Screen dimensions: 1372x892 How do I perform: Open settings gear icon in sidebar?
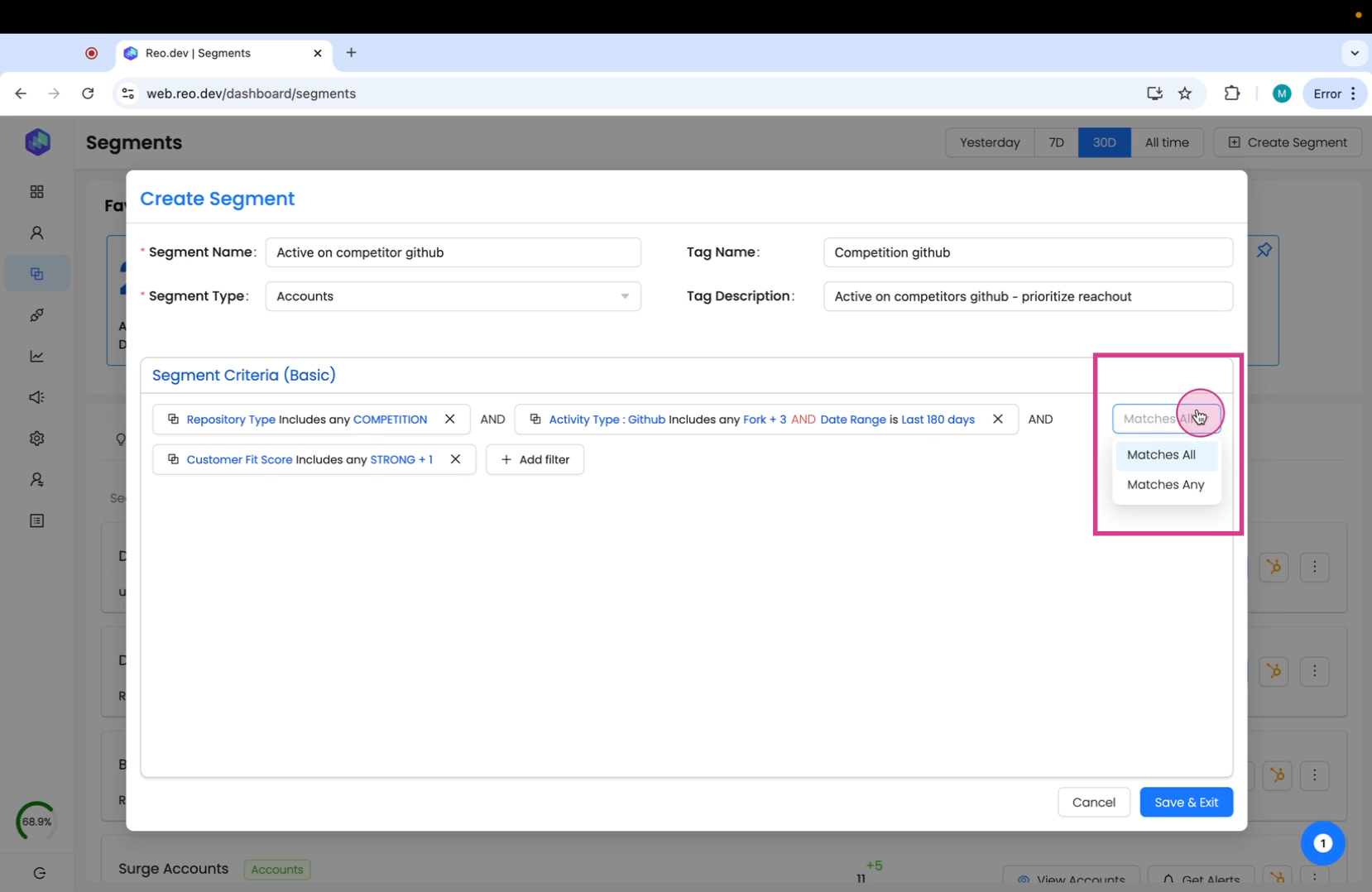[37, 439]
